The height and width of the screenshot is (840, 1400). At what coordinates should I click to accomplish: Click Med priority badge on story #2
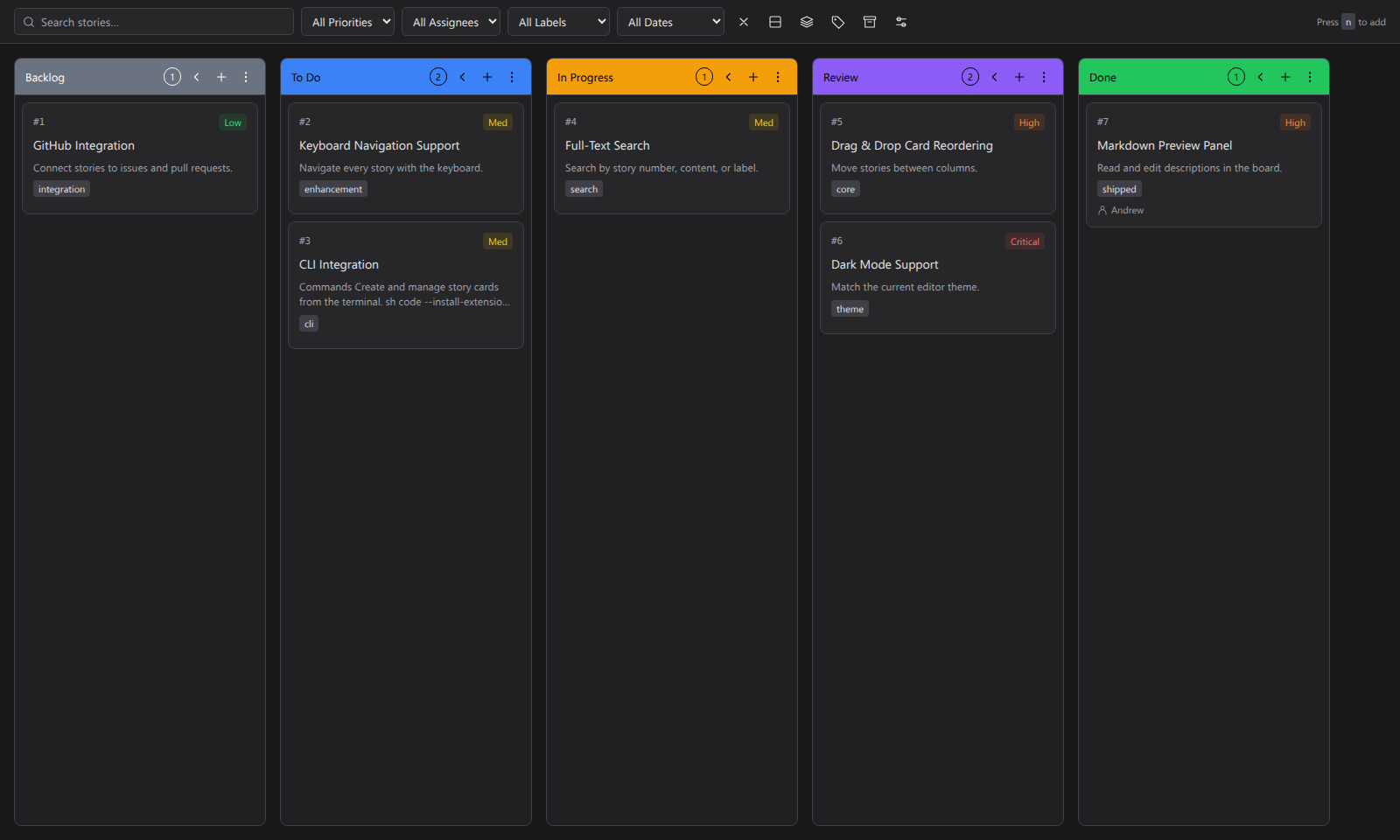point(498,122)
